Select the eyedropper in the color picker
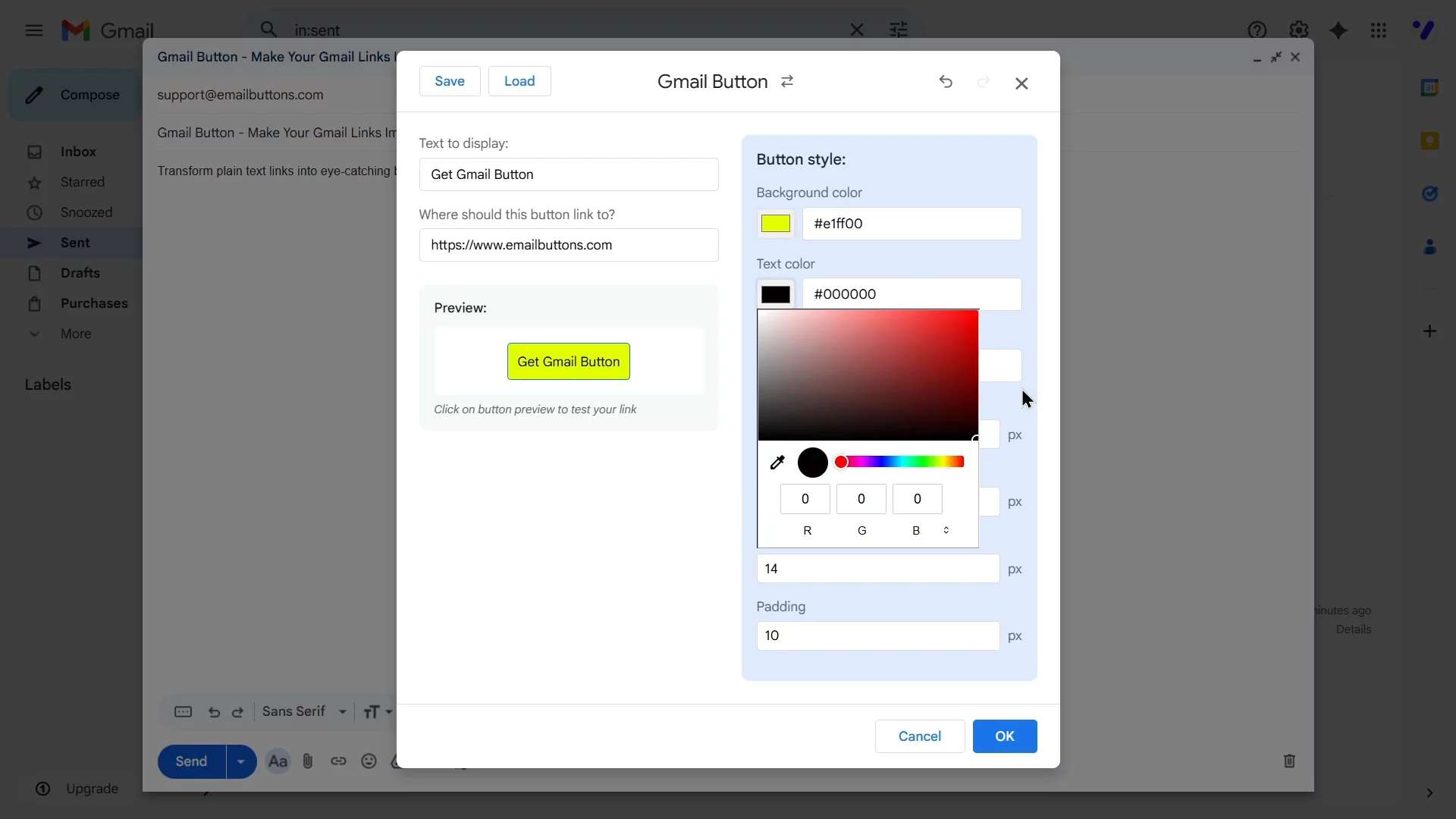1456x819 pixels. coord(777,463)
